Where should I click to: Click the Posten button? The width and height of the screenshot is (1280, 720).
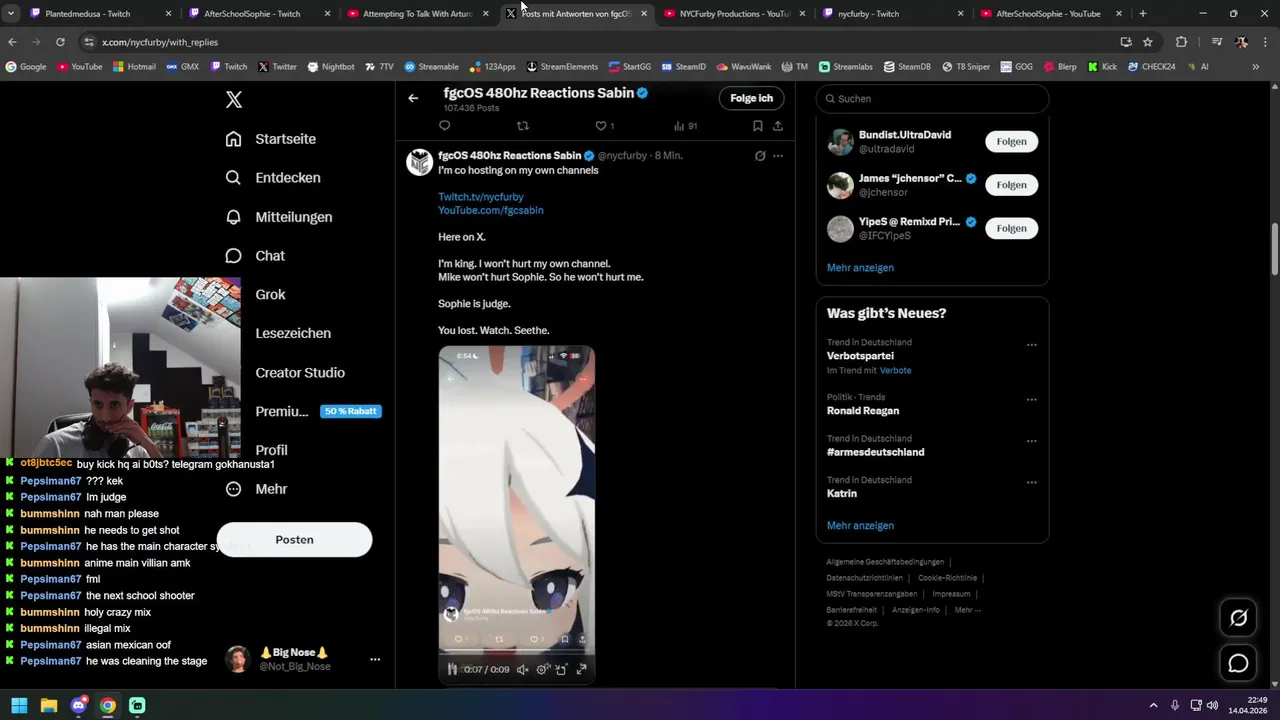click(294, 540)
